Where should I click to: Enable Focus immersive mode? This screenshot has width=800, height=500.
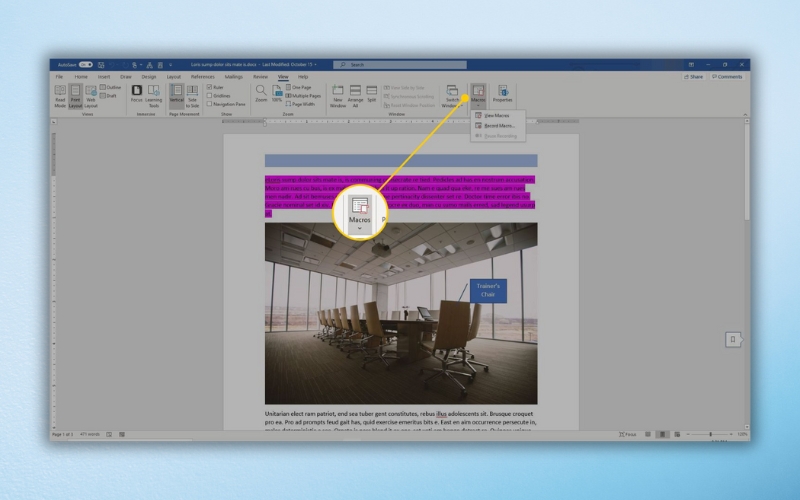(136, 94)
